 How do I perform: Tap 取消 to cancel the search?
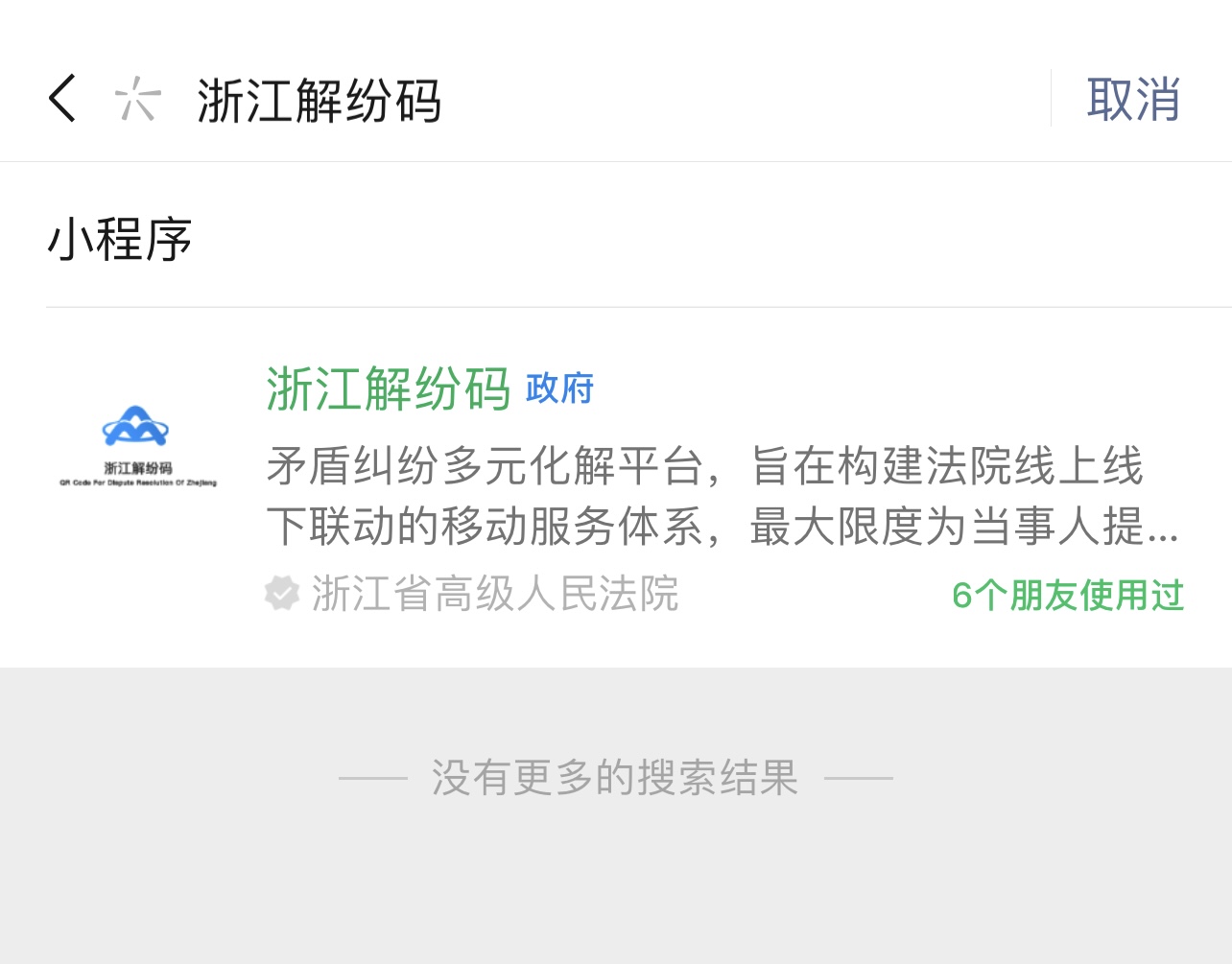point(1133,99)
